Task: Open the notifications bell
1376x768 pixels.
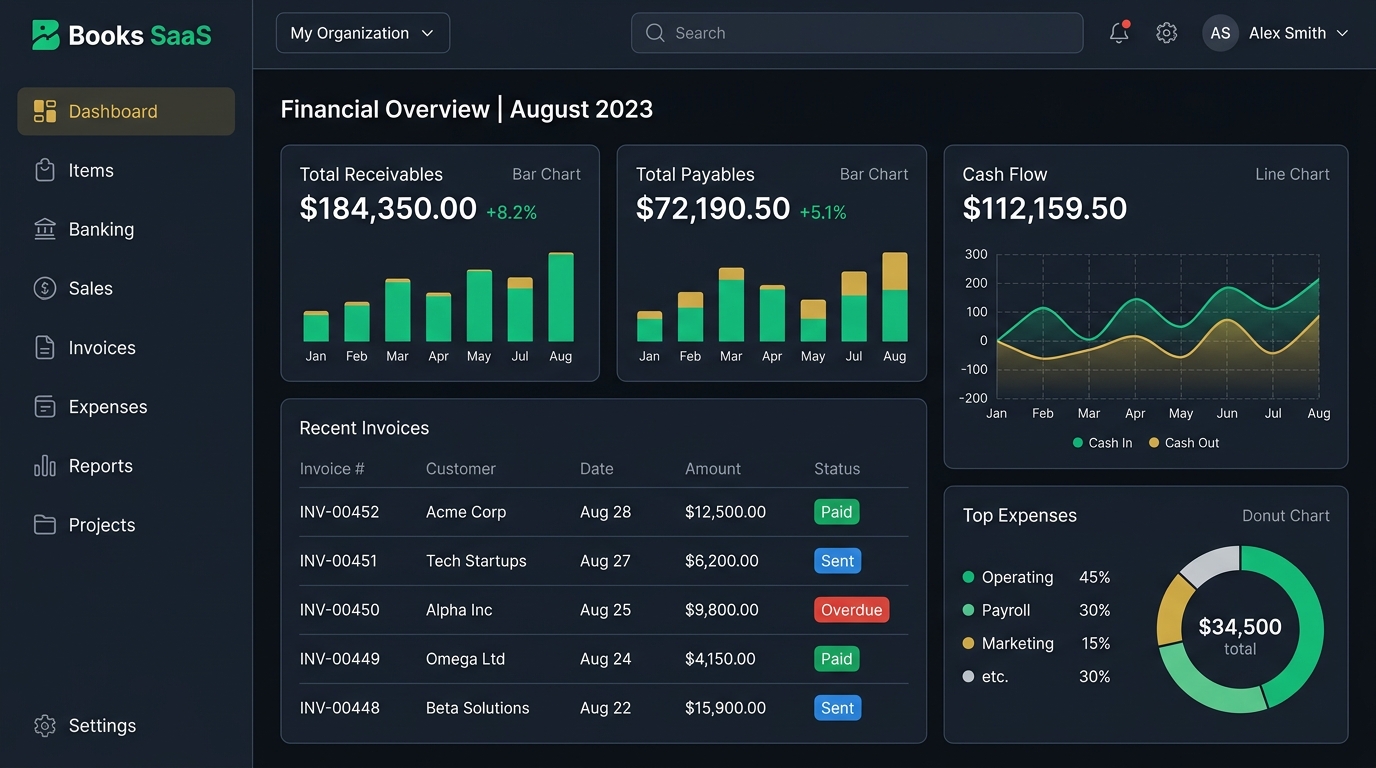Action: click(1119, 33)
